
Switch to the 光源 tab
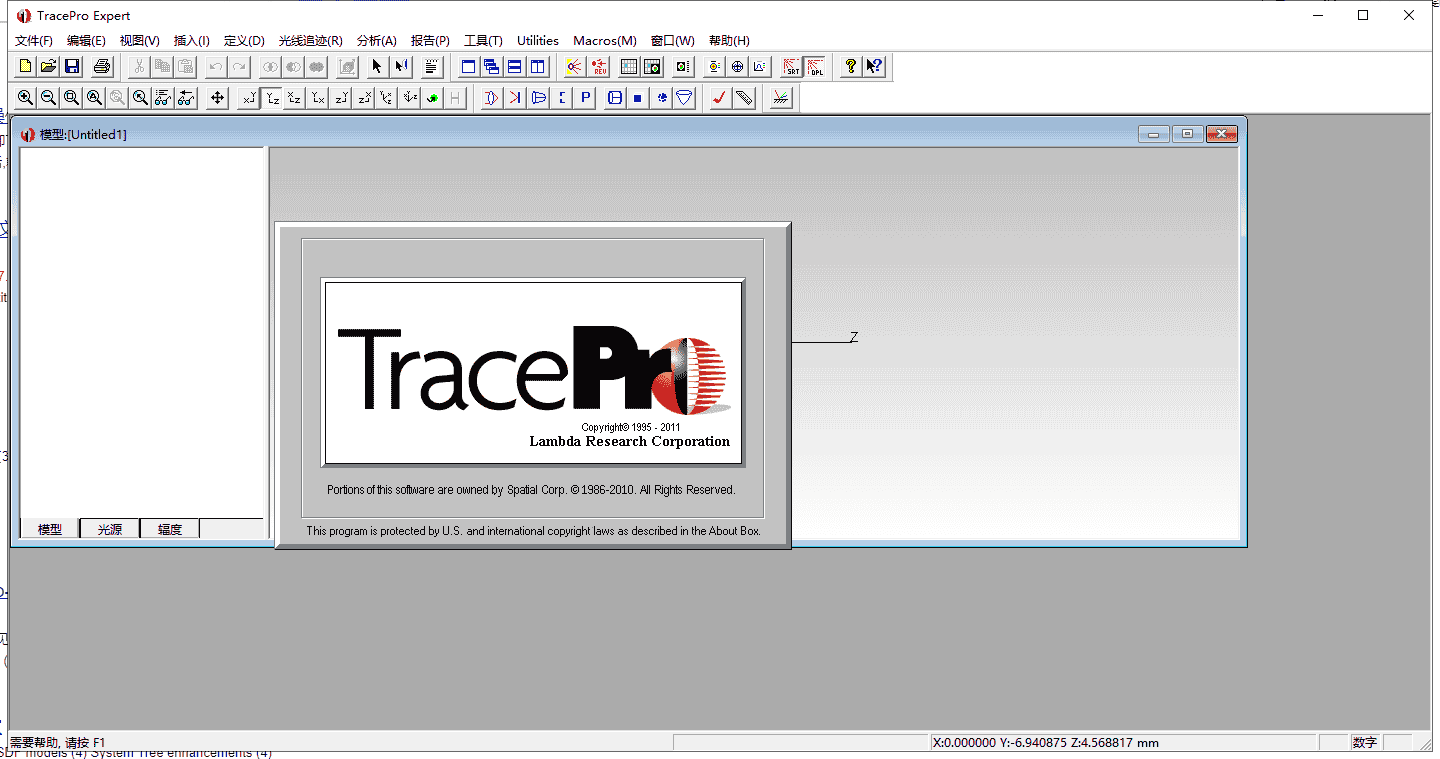109,528
